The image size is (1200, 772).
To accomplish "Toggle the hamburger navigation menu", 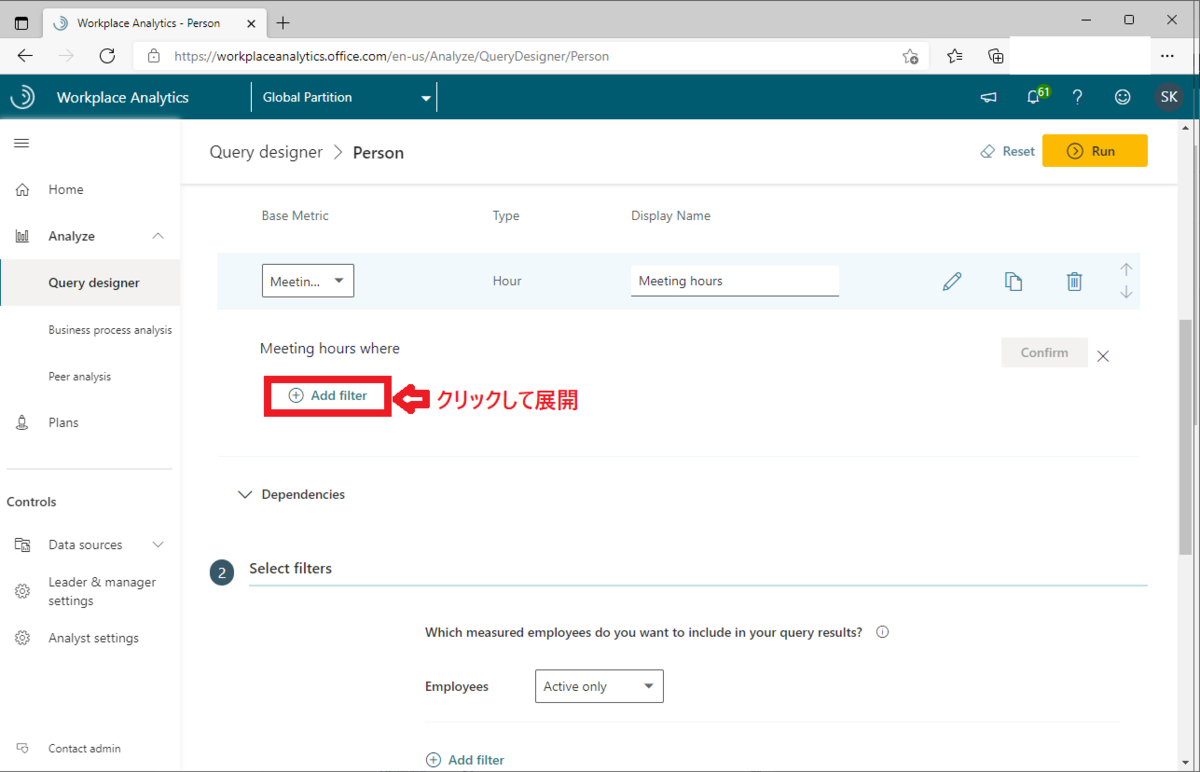I will coord(21,143).
